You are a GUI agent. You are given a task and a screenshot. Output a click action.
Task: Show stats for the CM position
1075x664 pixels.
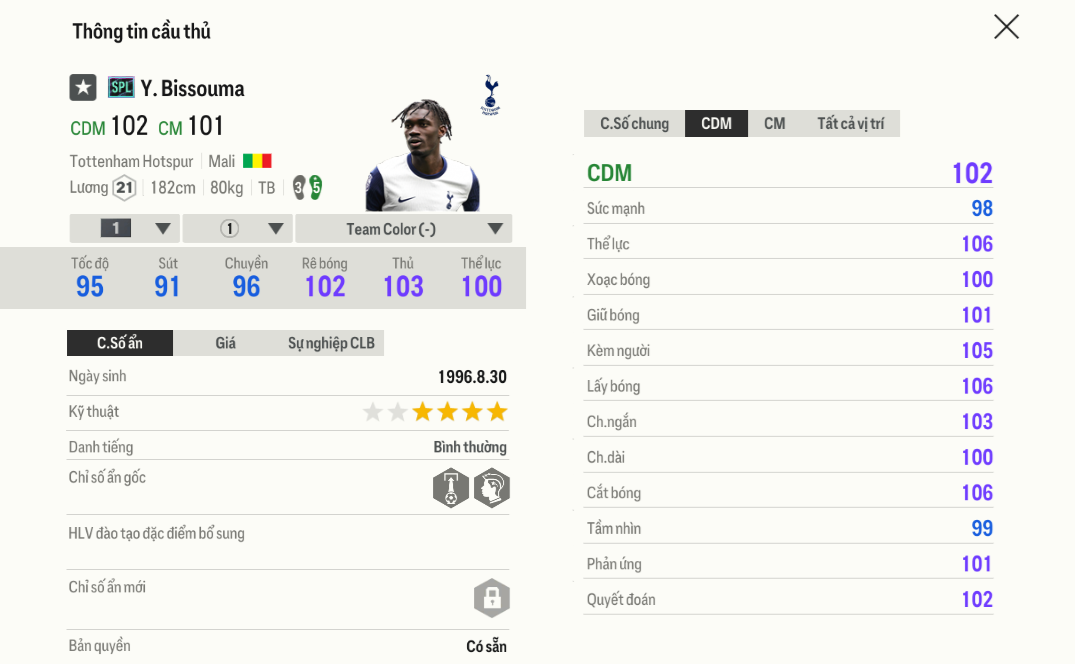(774, 124)
